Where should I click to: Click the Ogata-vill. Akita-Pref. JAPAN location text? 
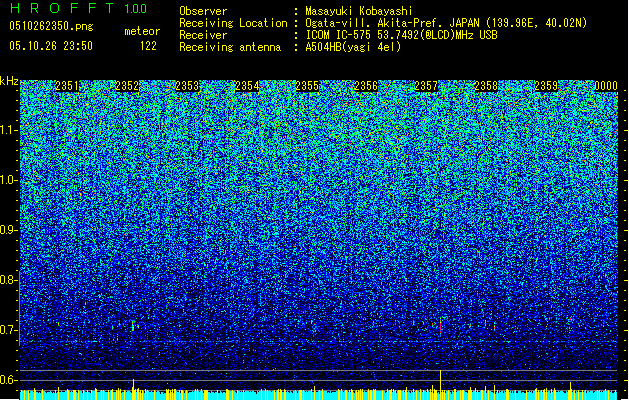click(x=446, y=23)
